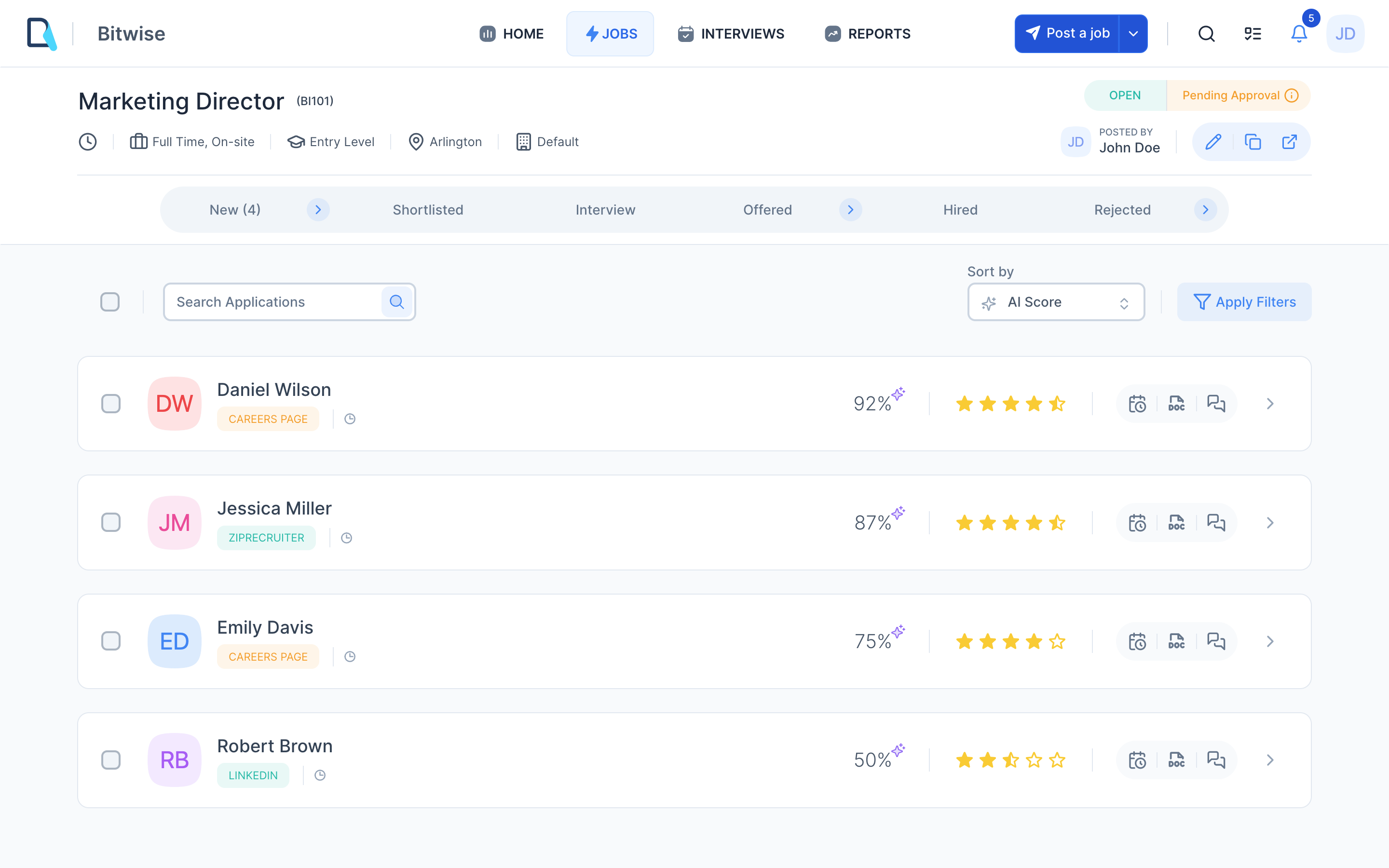
Task: Duplicate the job using the copy icon
Action: [1252, 141]
